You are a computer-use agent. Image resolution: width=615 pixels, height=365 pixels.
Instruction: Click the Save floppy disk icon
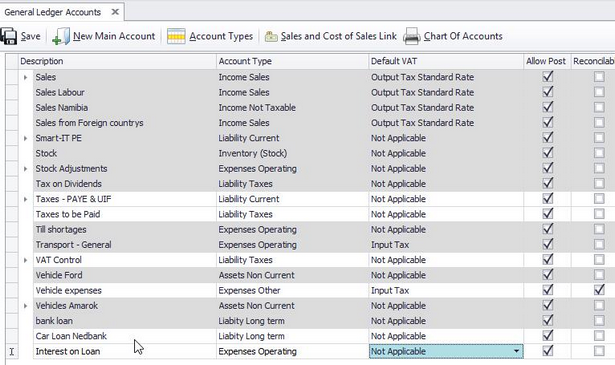click(x=8, y=36)
